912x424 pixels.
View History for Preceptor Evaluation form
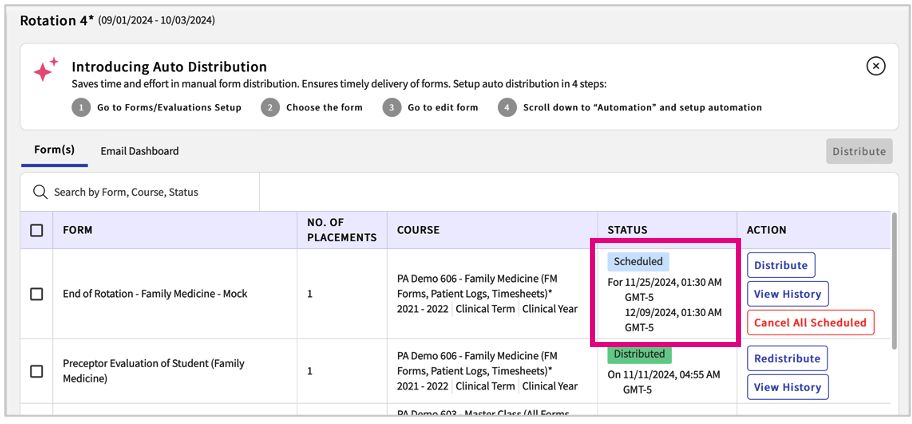click(787, 387)
